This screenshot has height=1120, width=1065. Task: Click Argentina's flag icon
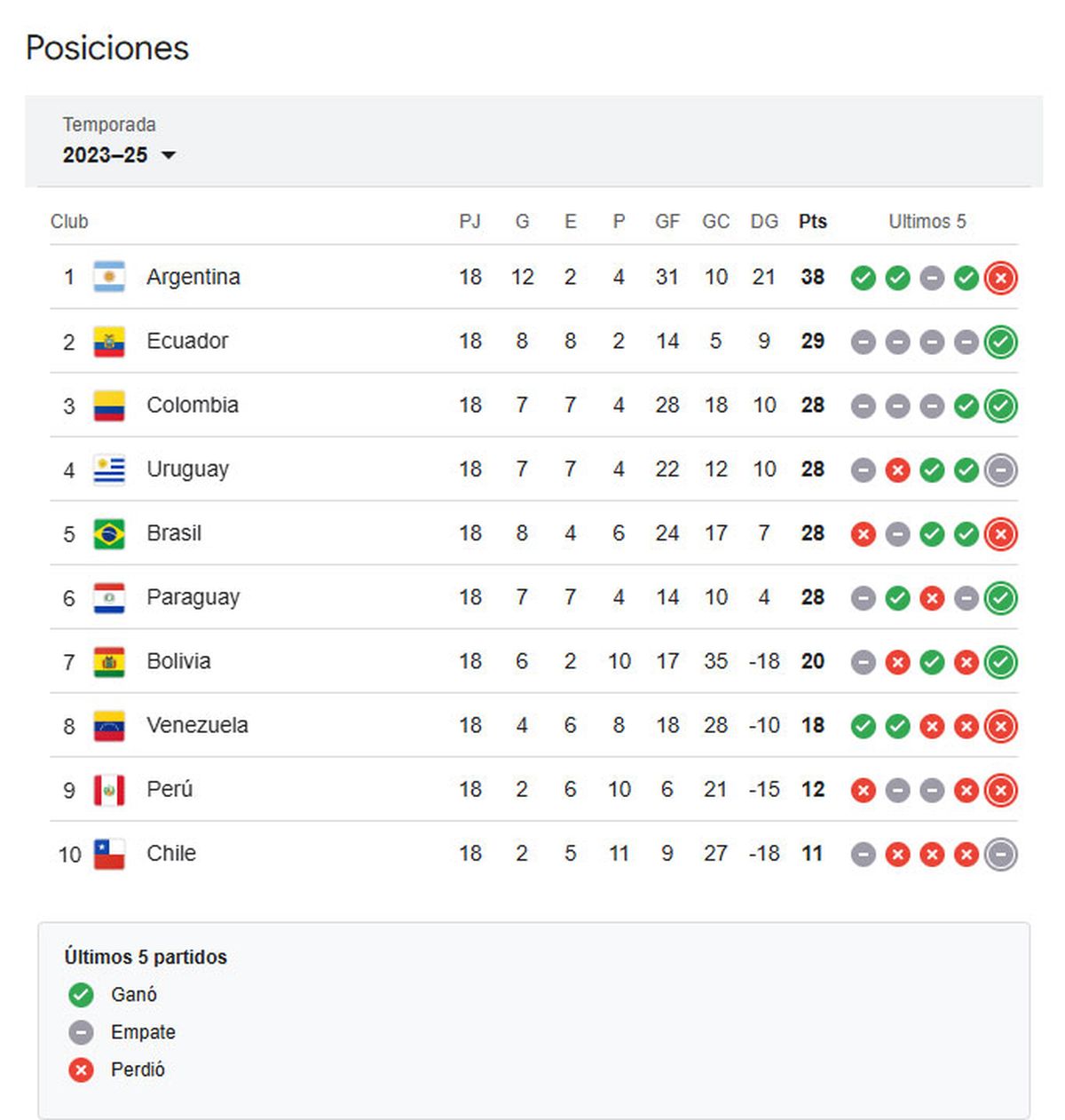(x=109, y=277)
